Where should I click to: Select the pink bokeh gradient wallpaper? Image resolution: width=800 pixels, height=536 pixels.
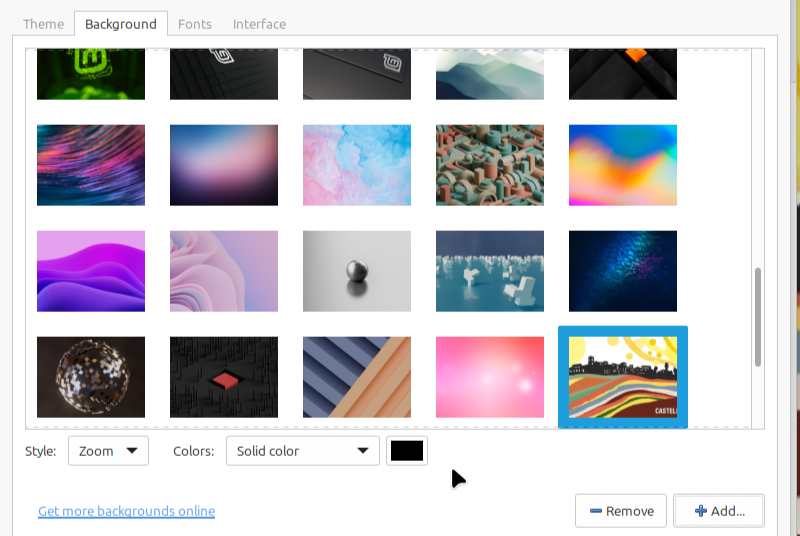[490, 377]
